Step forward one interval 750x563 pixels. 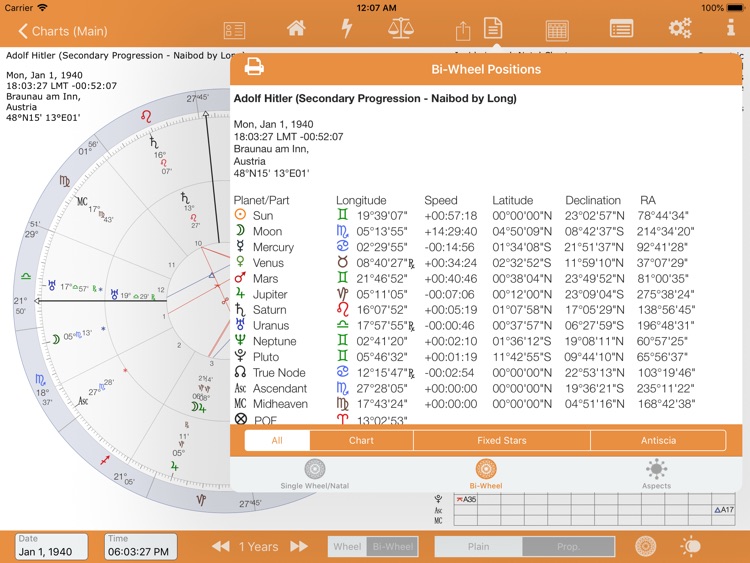pyautogui.click(x=299, y=546)
